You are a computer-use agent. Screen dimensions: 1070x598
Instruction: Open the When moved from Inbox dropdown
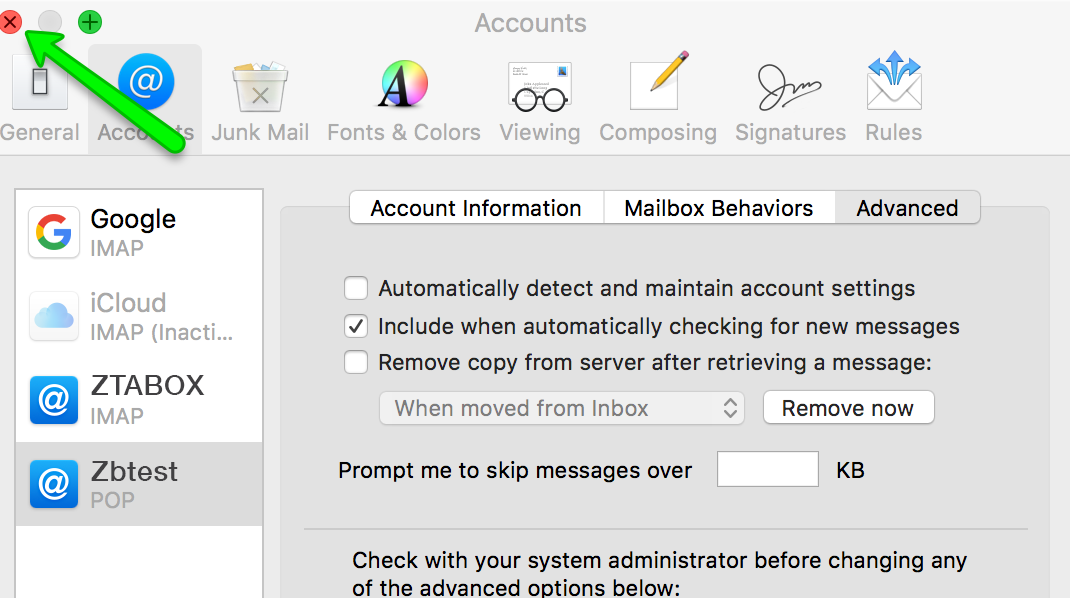(x=561, y=408)
